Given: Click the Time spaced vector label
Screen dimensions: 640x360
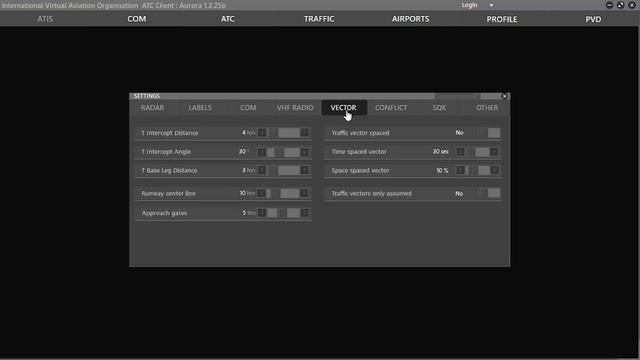Looking at the screenshot, I should point(359,151).
